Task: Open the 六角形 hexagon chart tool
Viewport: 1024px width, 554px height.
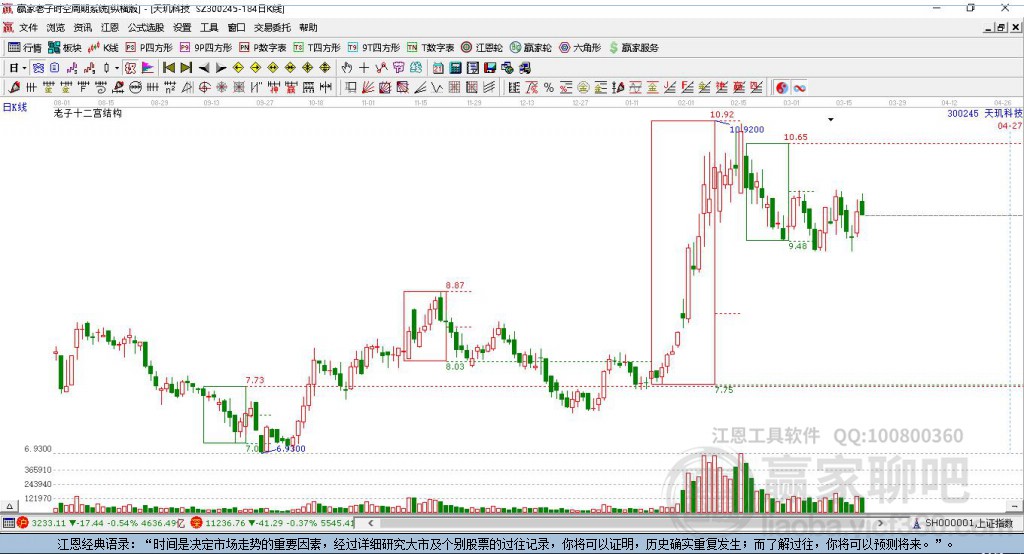Action: coord(580,48)
